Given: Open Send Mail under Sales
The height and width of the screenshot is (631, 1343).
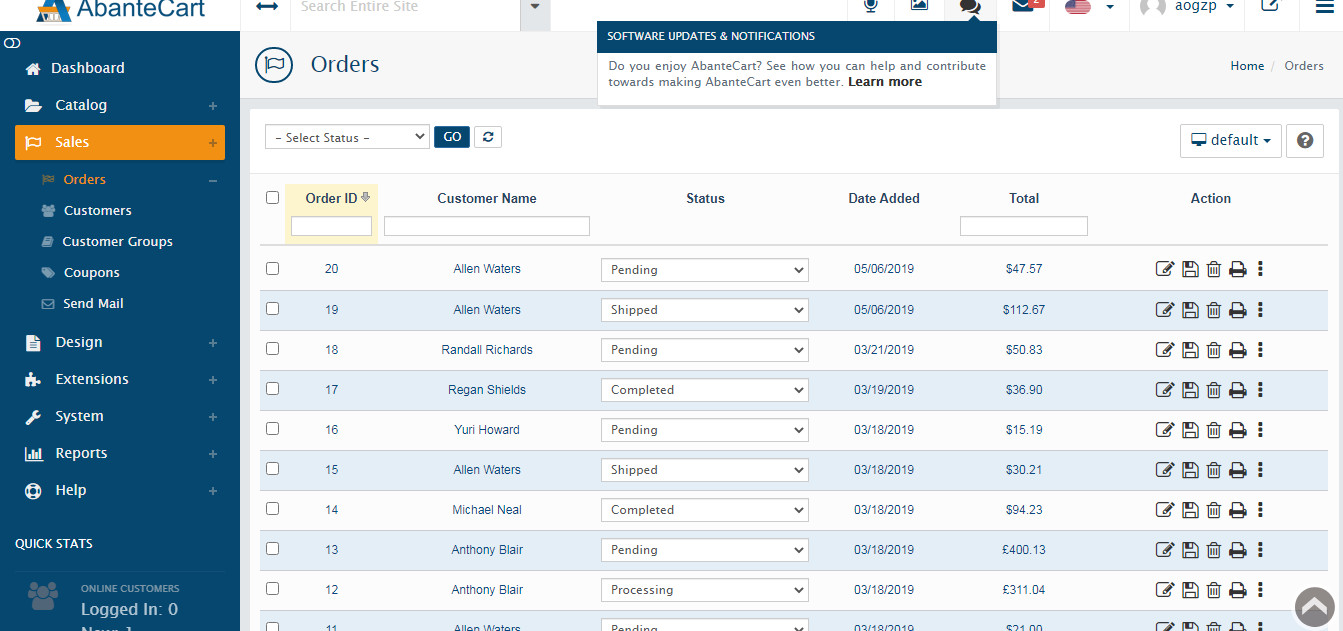Looking at the screenshot, I should (x=93, y=304).
